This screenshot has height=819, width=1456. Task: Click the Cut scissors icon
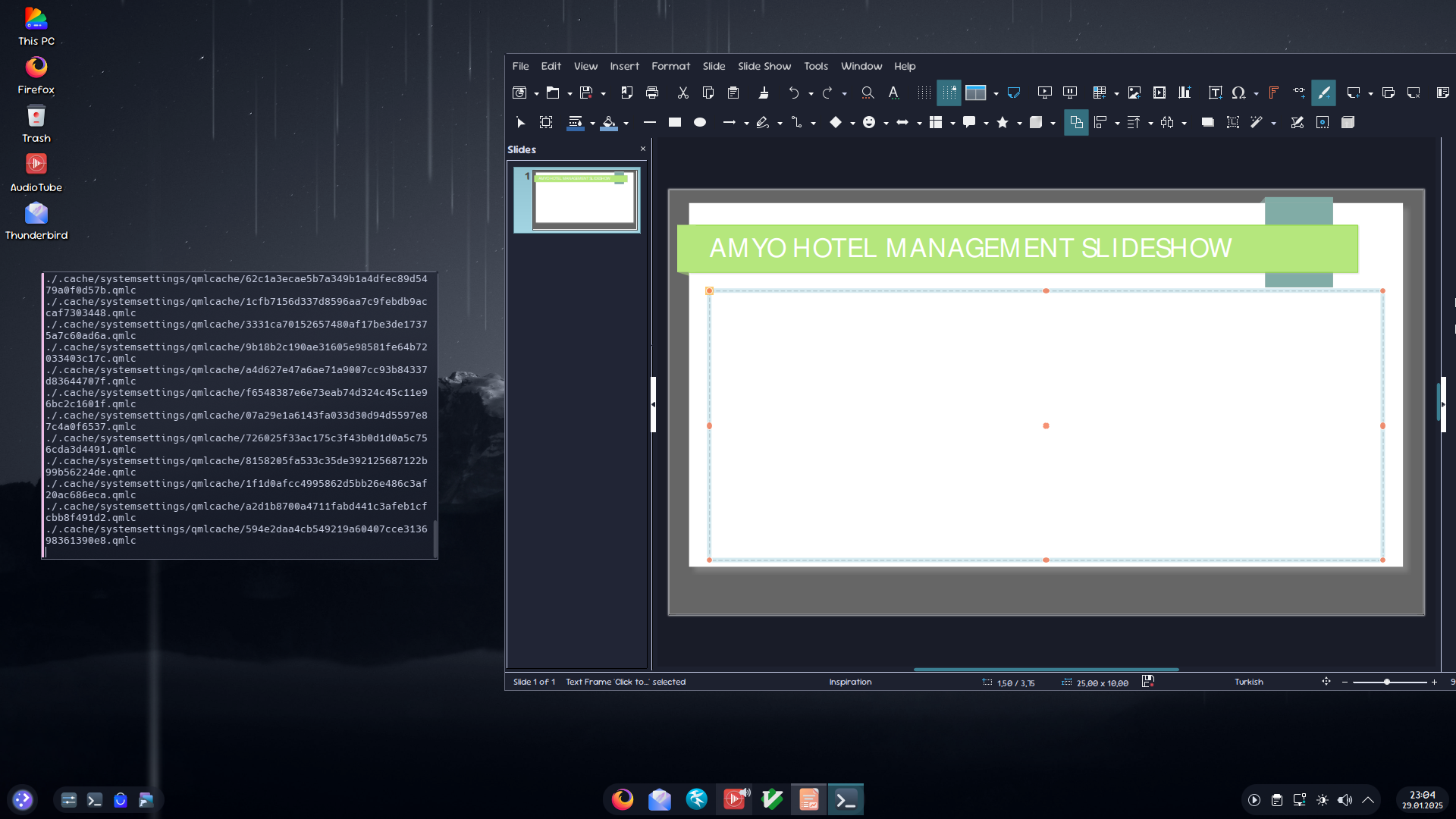pyautogui.click(x=682, y=93)
